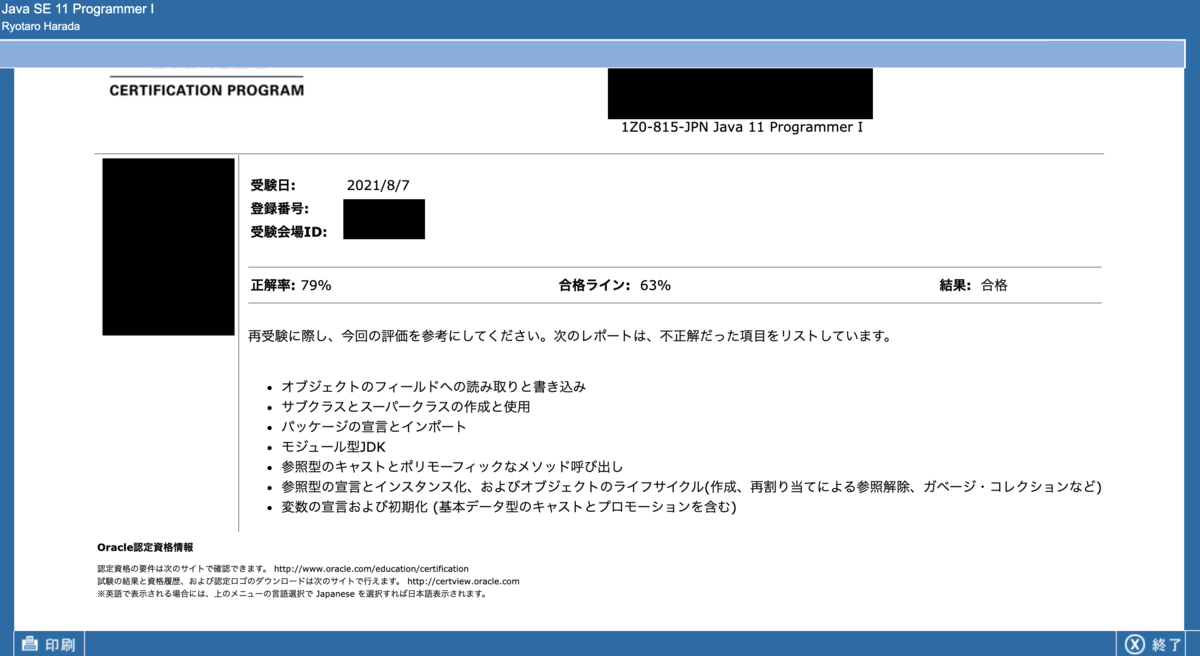Click the redacted candidate photo placeholder
This screenshot has width=1200, height=656.
pos(168,245)
